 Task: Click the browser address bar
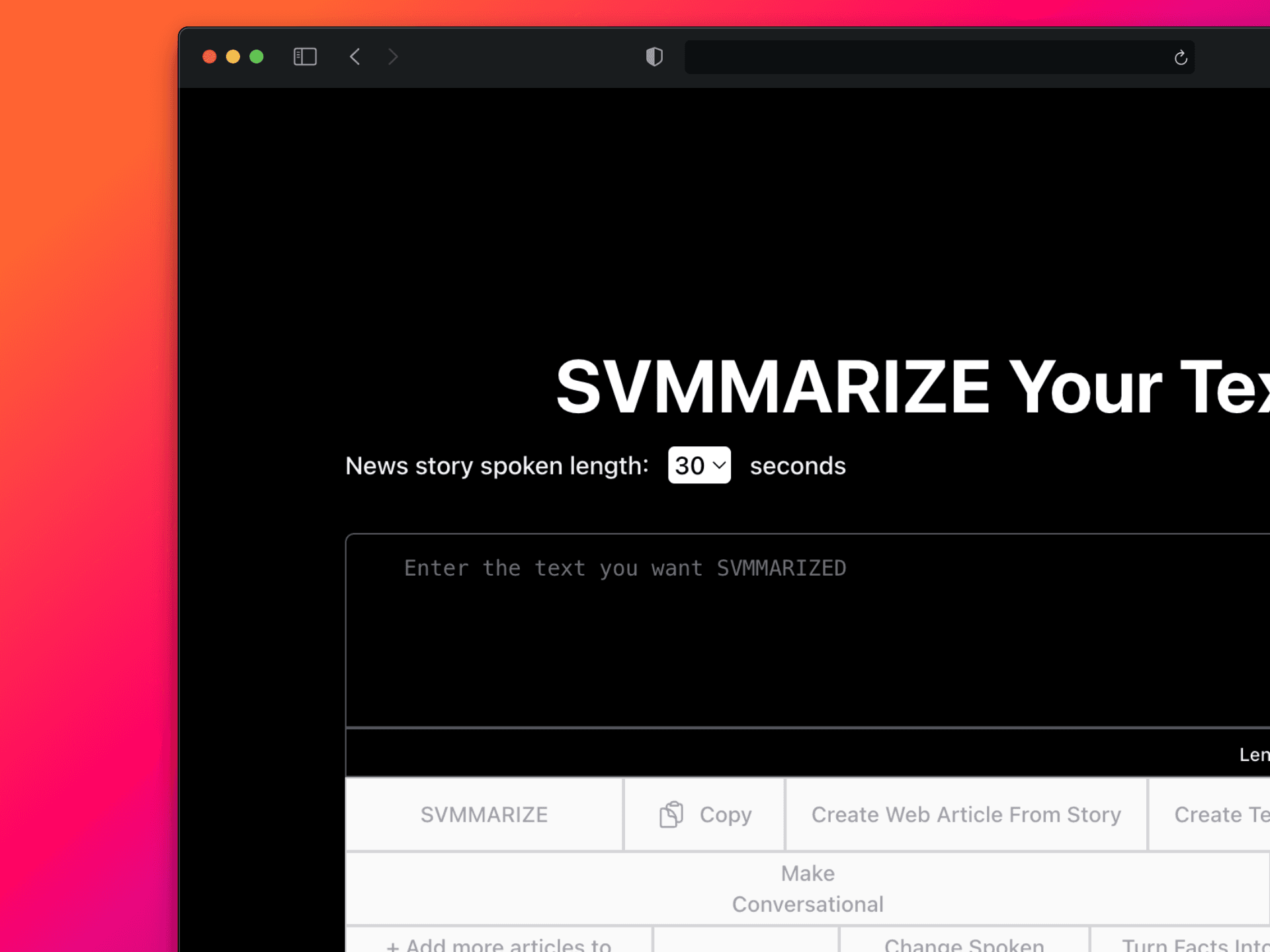click(x=939, y=57)
